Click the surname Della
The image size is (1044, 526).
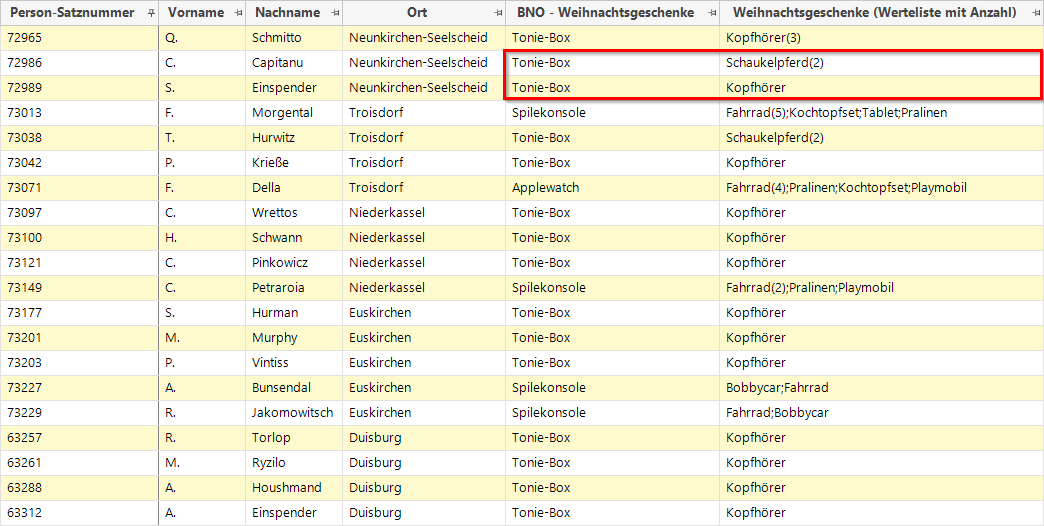266,188
